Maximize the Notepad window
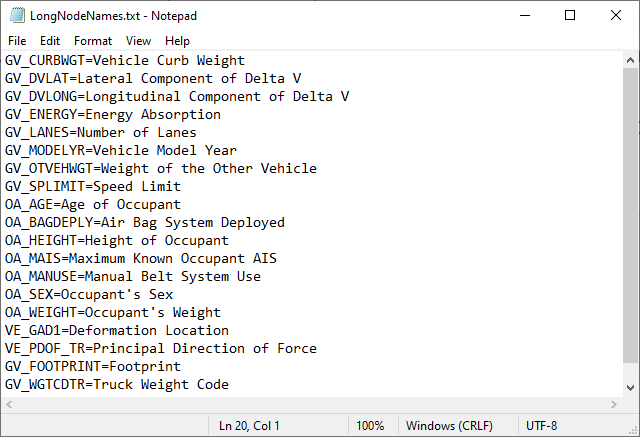The height and width of the screenshot is (437, 640). tap(570, 15)
